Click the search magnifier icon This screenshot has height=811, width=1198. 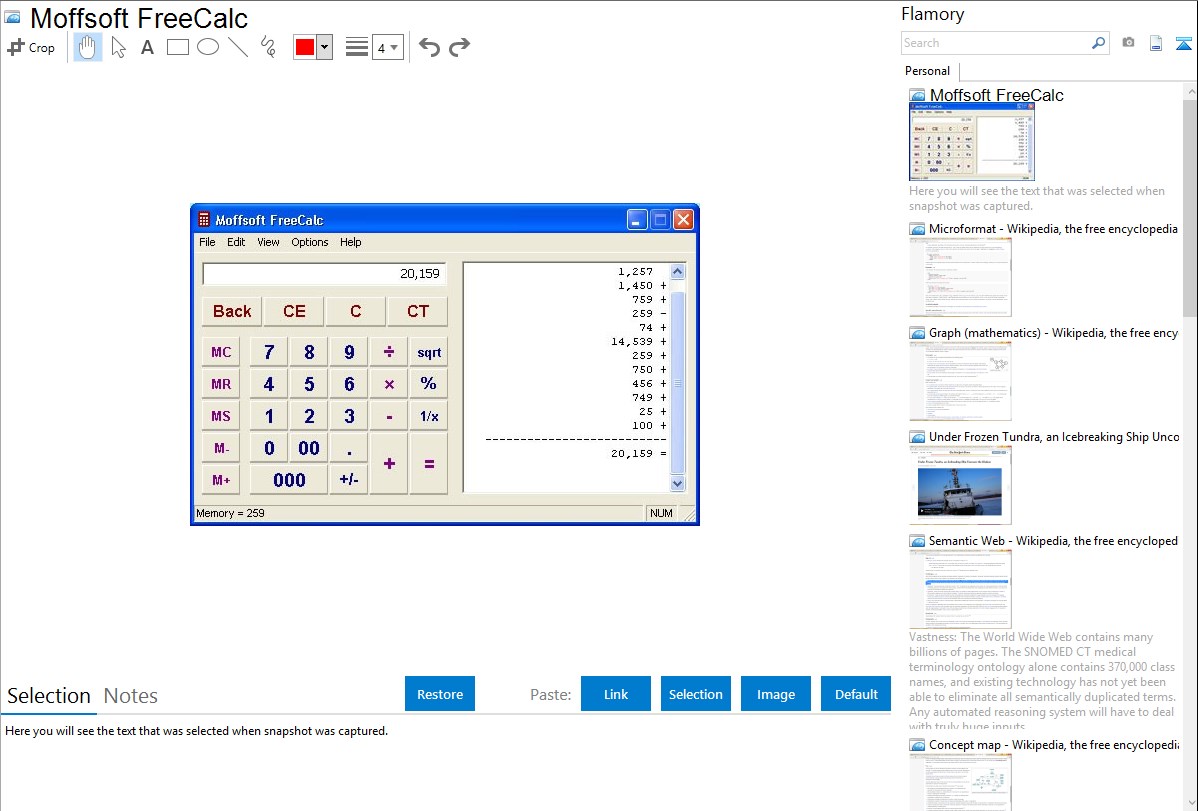point(1098,43)
